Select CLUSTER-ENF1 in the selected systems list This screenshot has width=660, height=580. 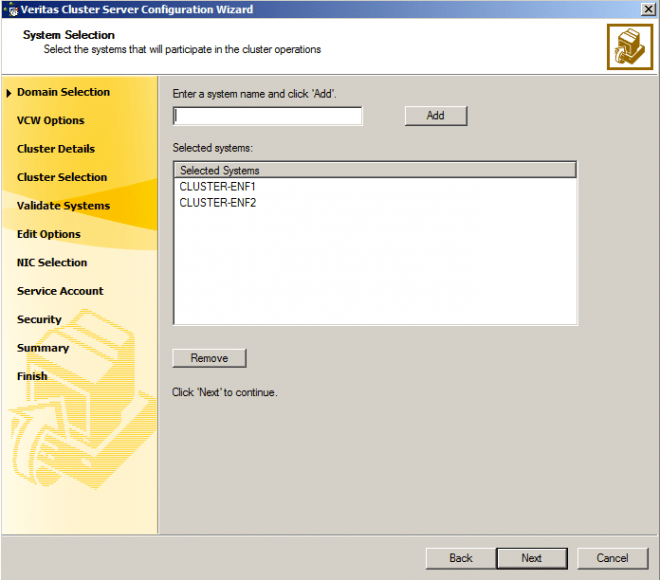pos(217,186)
